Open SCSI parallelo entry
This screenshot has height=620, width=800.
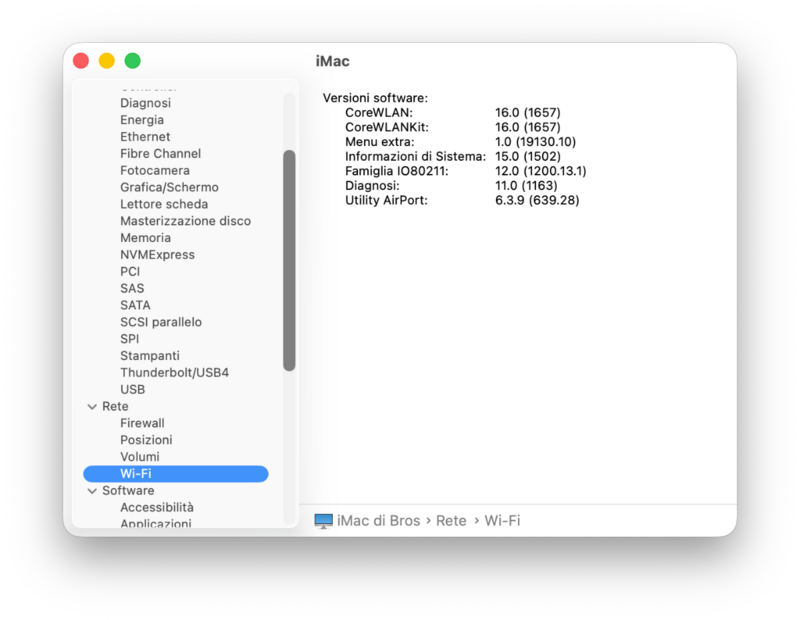(161, 322)
